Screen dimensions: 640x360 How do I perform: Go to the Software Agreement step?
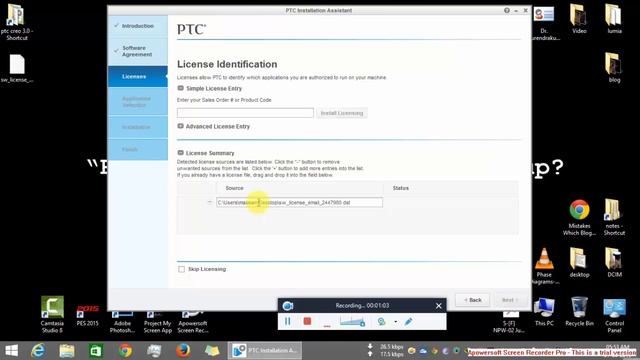point(138,51)
